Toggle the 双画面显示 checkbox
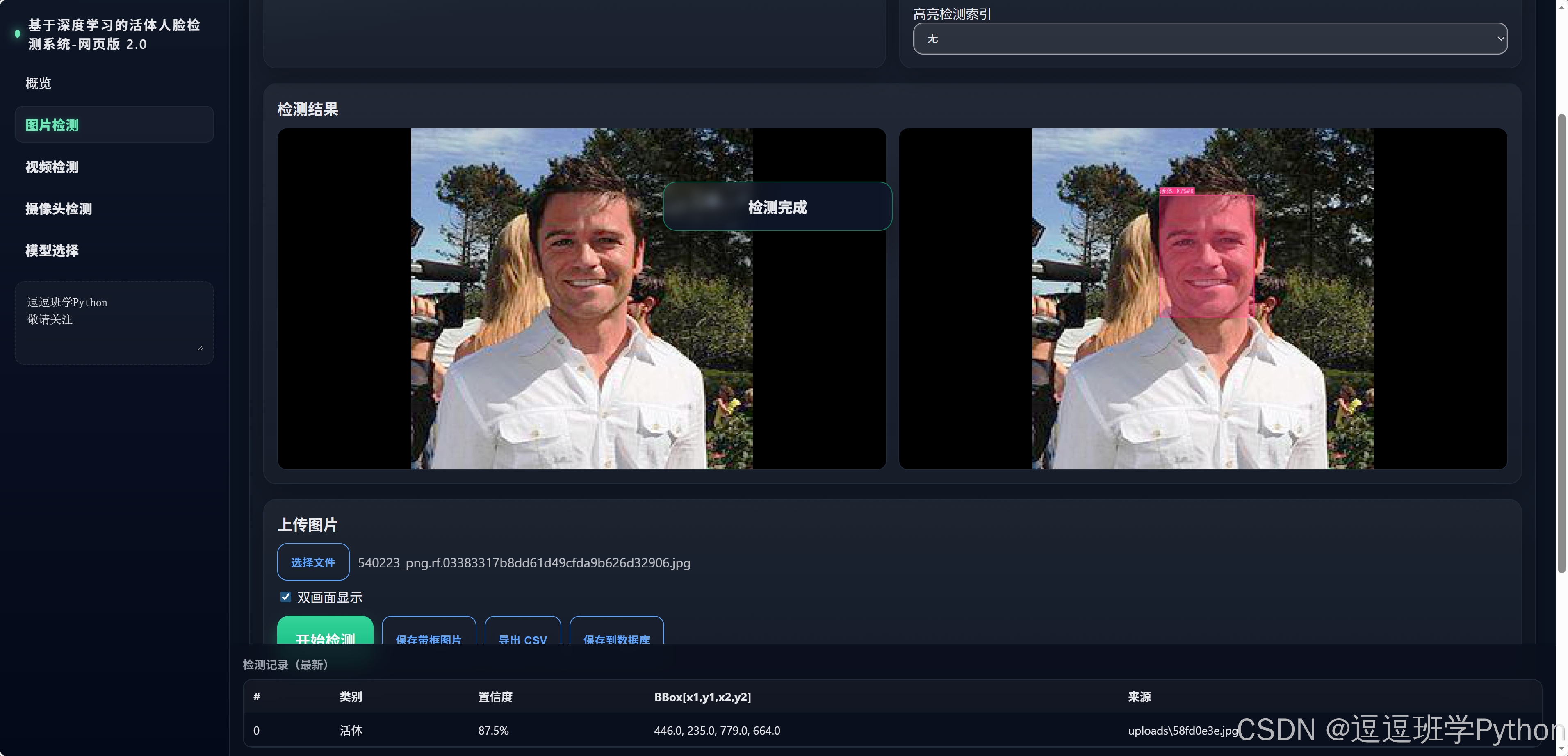The height and width of the screenshot is (756, 1568). (x=285, y=597)
